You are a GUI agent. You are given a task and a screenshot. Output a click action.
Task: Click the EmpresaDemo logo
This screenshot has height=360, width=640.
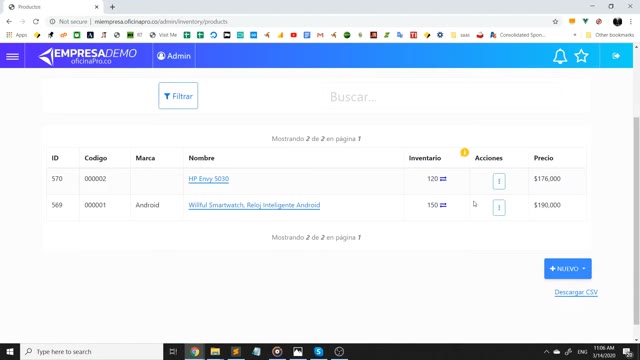(87, 56)
